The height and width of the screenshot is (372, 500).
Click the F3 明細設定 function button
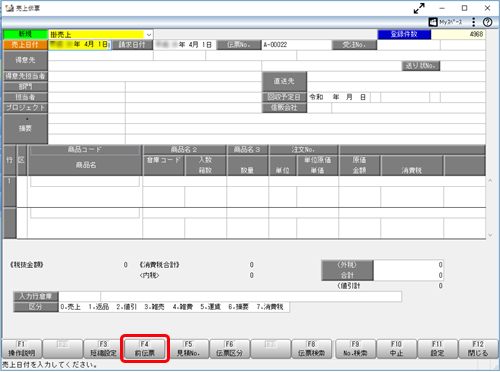103,349
